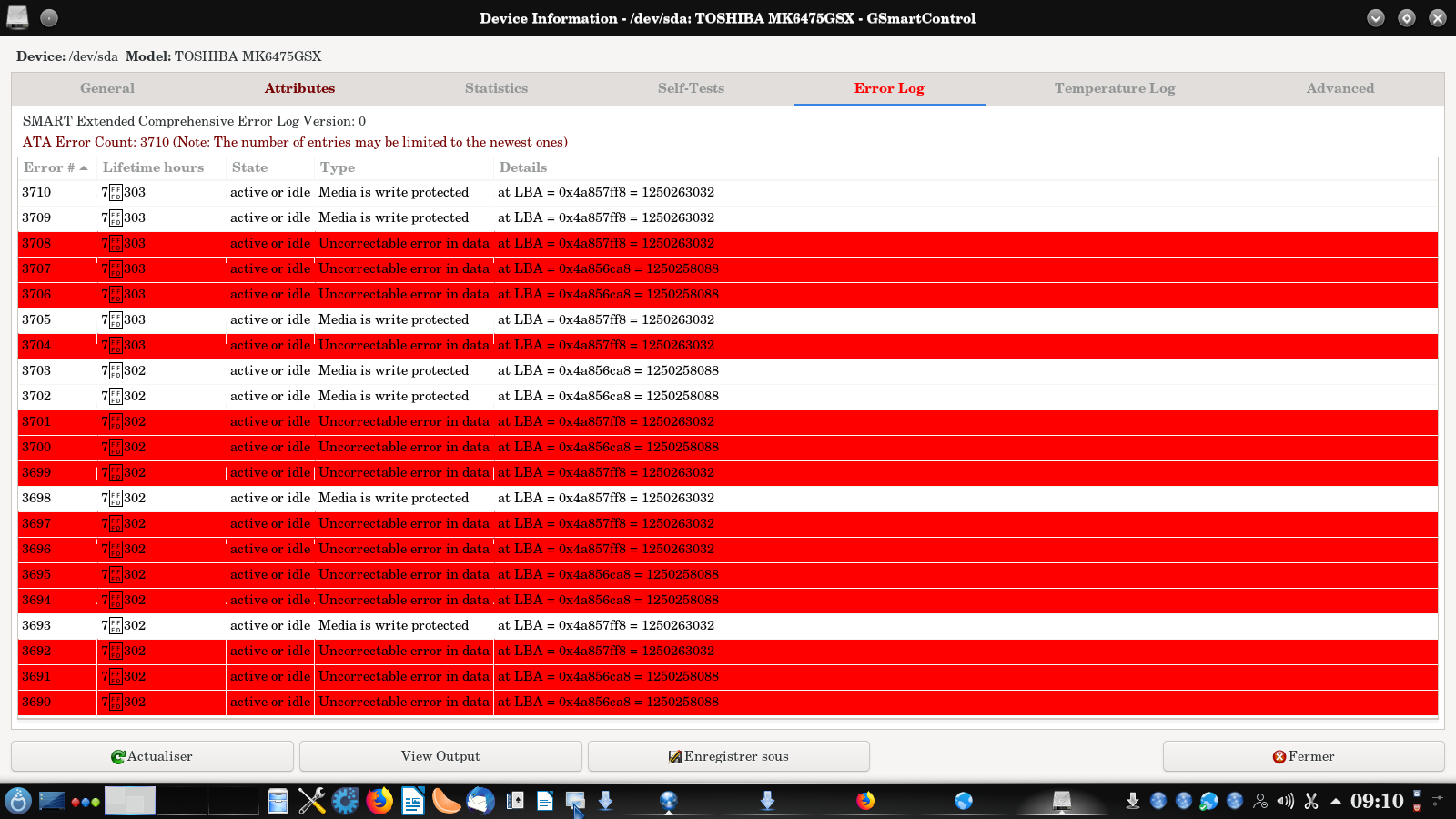Switch to the General tab
Screen dimensions: 1456x819
(107, 88)
